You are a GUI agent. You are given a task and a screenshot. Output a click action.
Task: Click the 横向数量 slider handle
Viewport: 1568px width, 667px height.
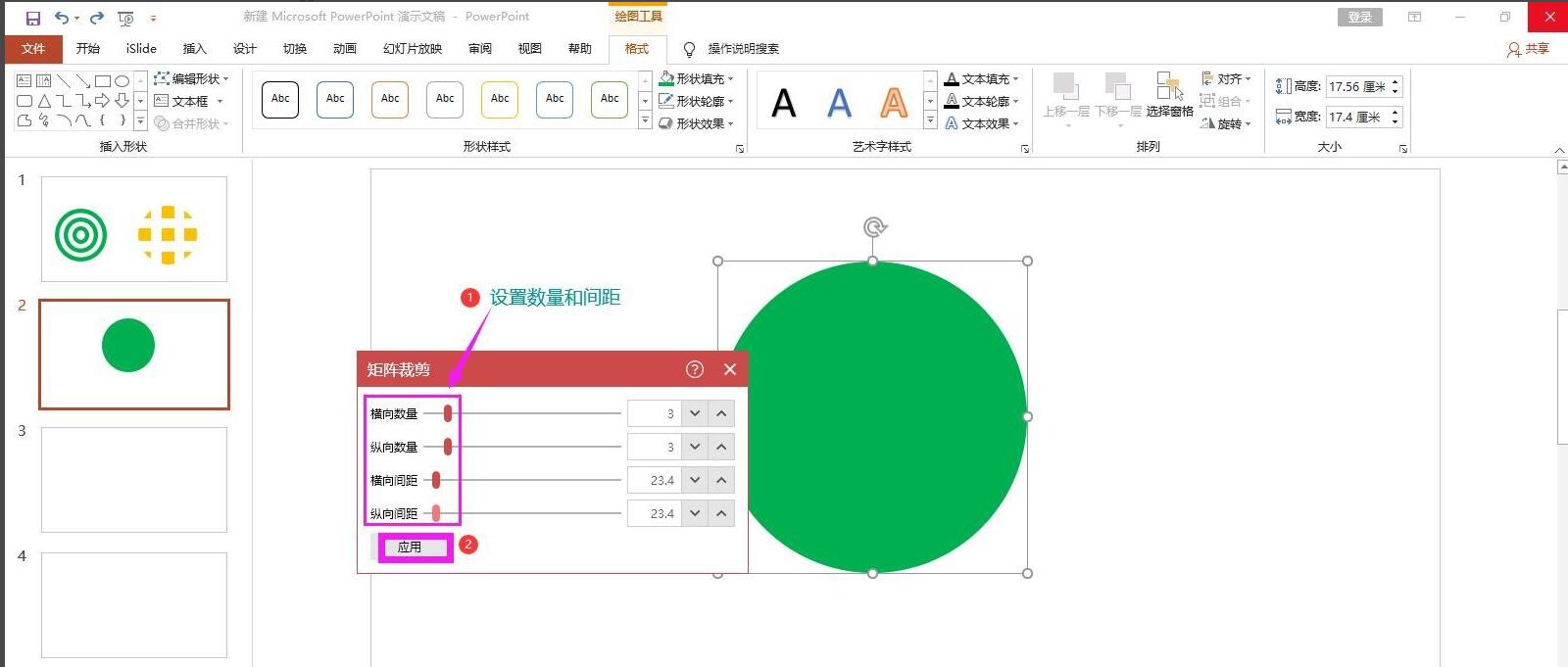coord(448,413)
